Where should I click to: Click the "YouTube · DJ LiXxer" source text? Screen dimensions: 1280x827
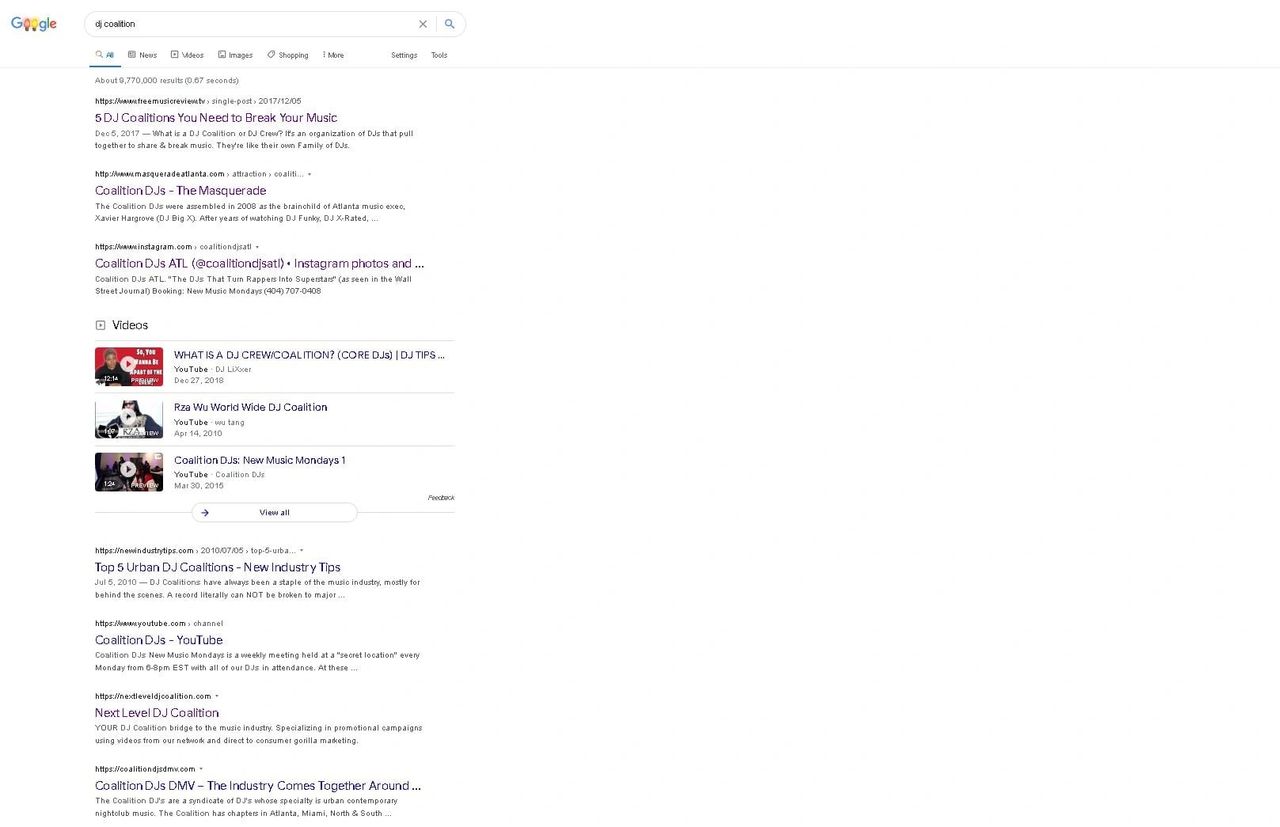pos(213,370)
